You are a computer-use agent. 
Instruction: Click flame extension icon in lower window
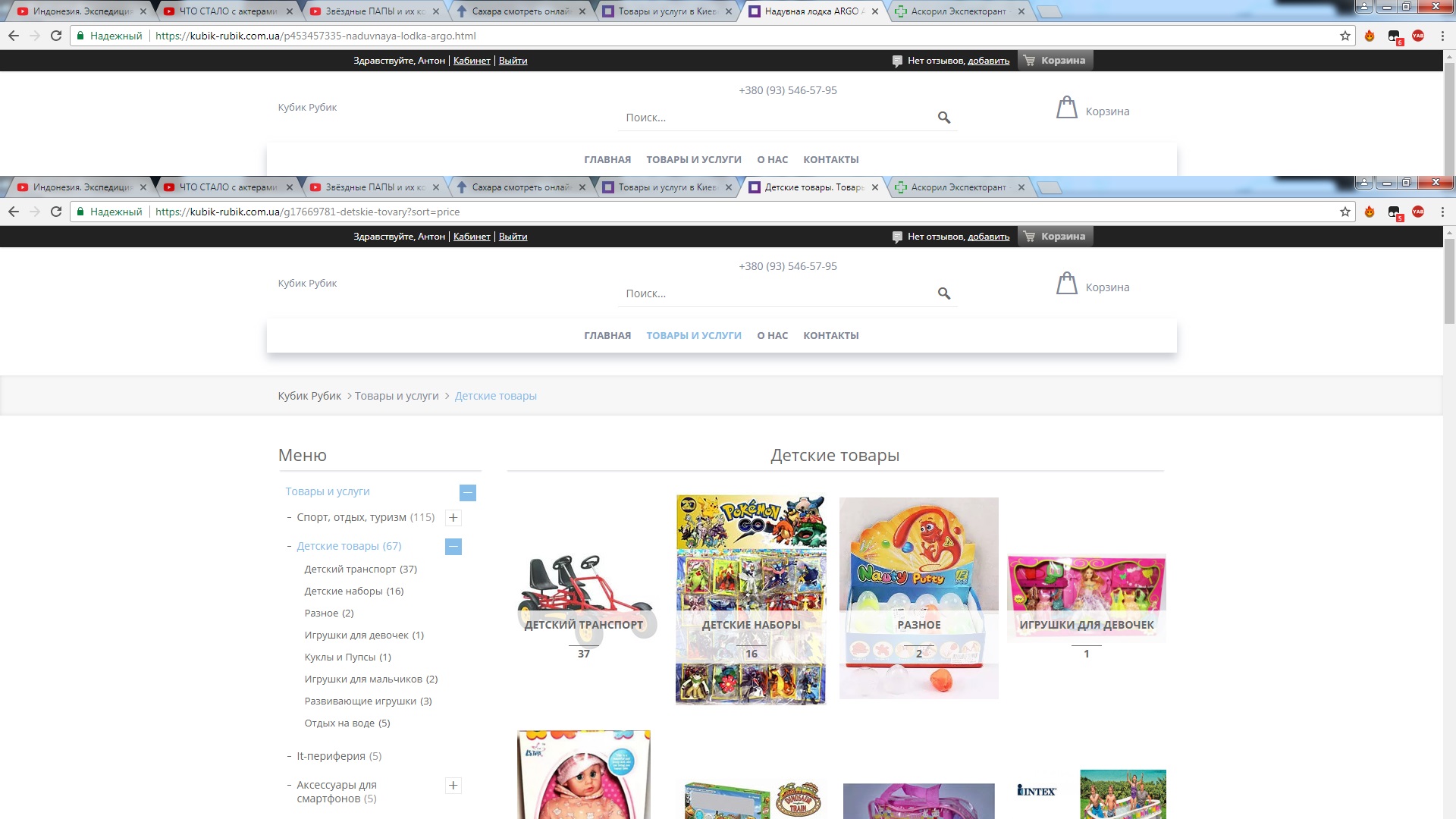(x=1370, y=212)
